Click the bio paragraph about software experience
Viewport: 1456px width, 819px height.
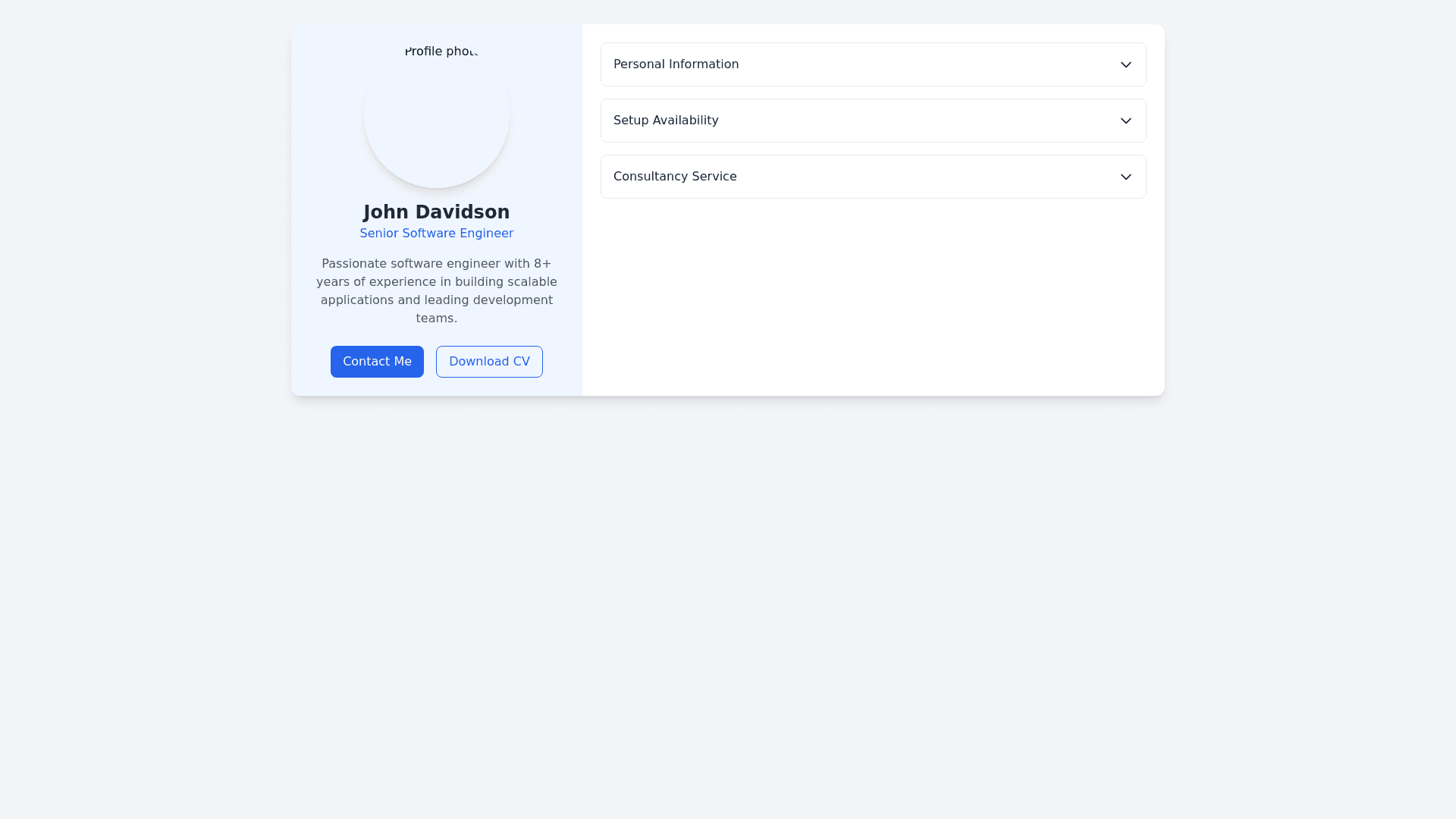click(437, 291)
